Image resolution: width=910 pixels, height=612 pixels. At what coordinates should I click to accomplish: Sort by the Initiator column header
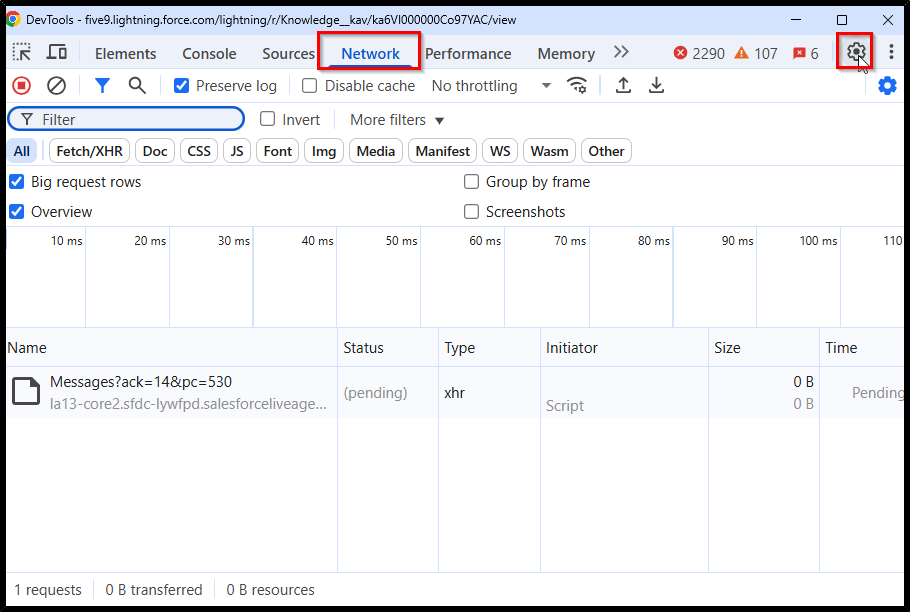624,347
